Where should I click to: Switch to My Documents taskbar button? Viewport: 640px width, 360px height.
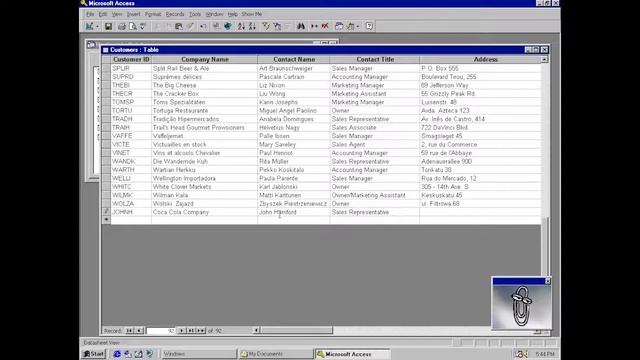coord(276,354)
